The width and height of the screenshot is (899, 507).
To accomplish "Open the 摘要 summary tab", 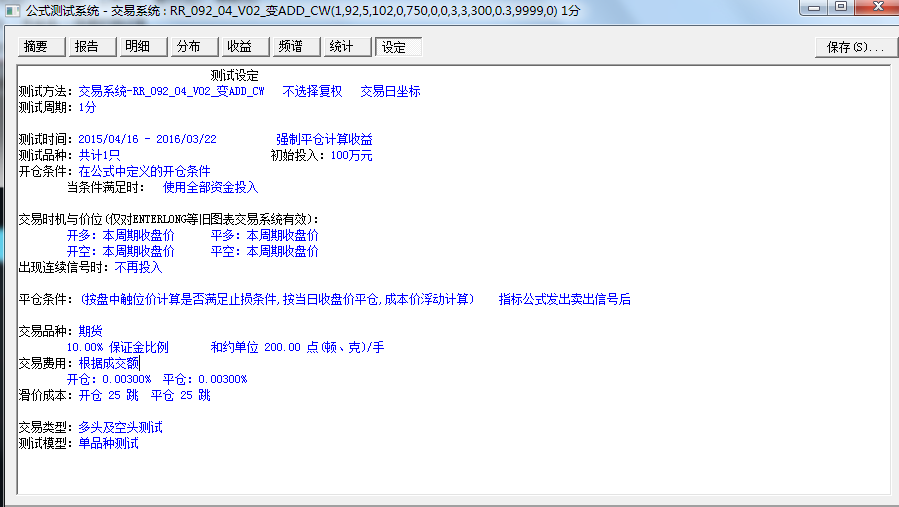I will pos(36,47).
